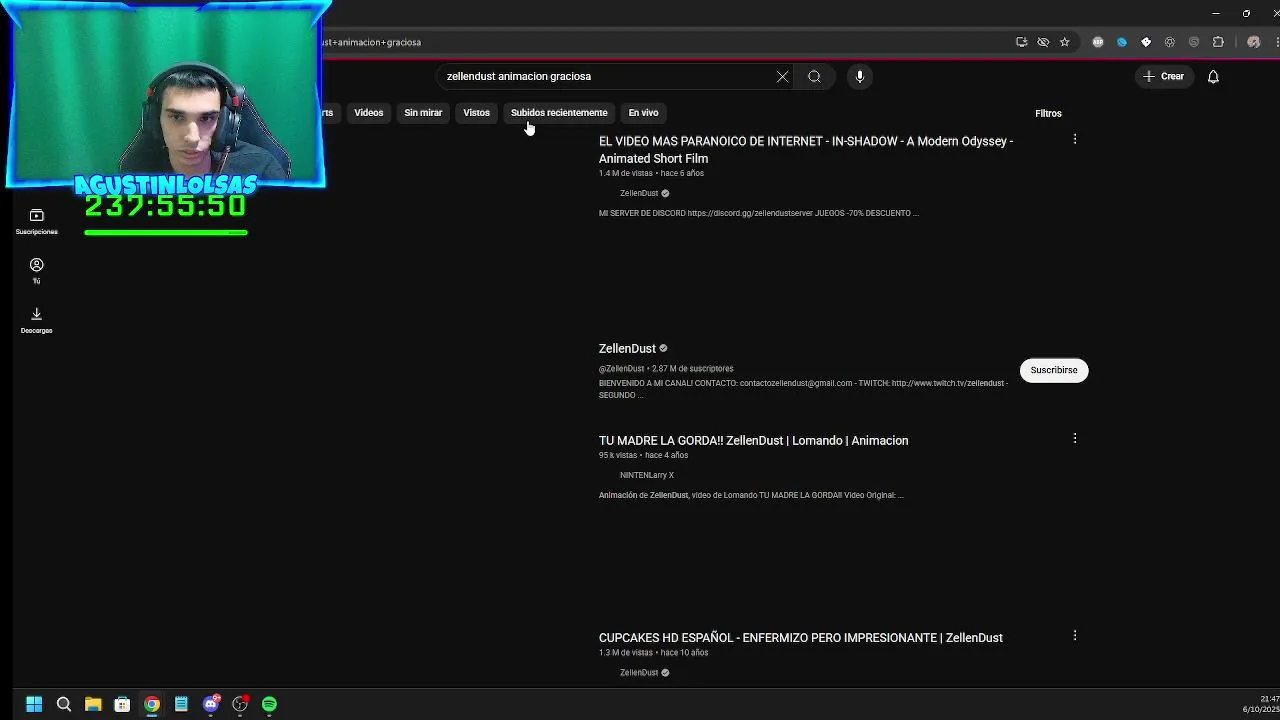Open options for the CUPCAKES video
1280x720 pixels.
[1075, 635]
